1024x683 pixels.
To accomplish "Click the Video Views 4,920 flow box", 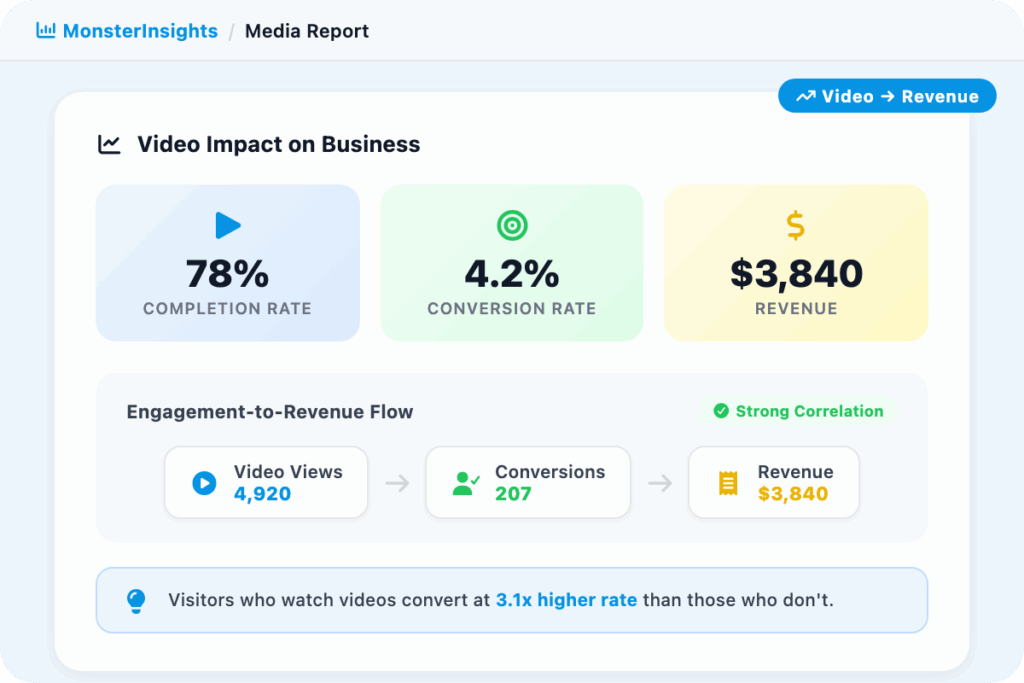I will coord(266,483).
